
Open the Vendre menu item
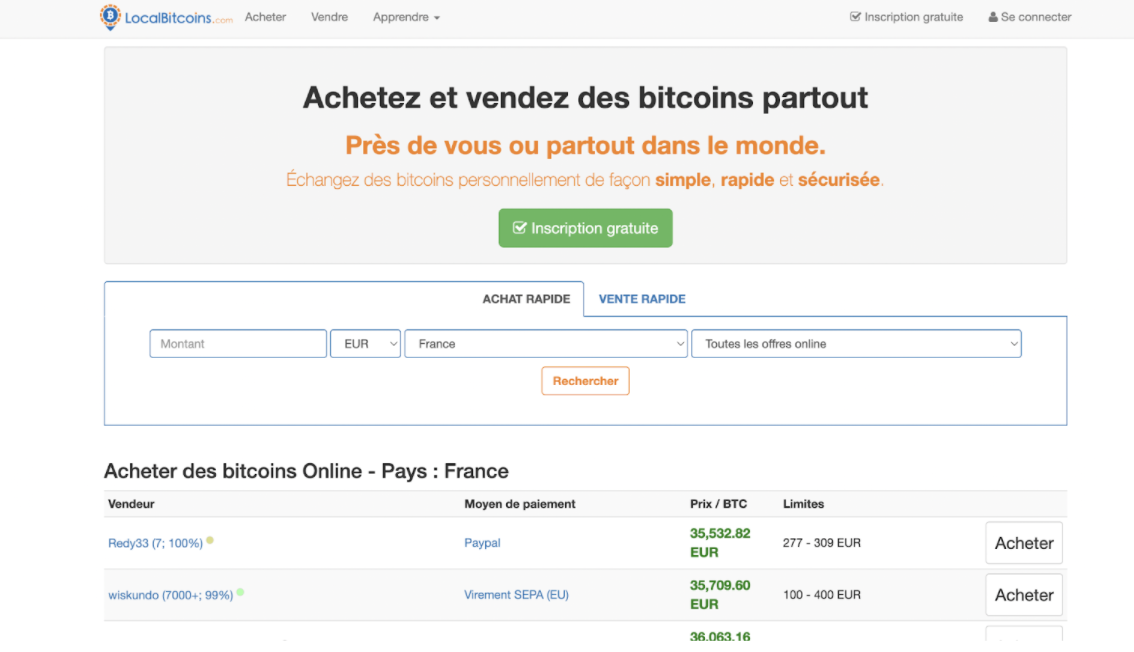click(329, 17)
